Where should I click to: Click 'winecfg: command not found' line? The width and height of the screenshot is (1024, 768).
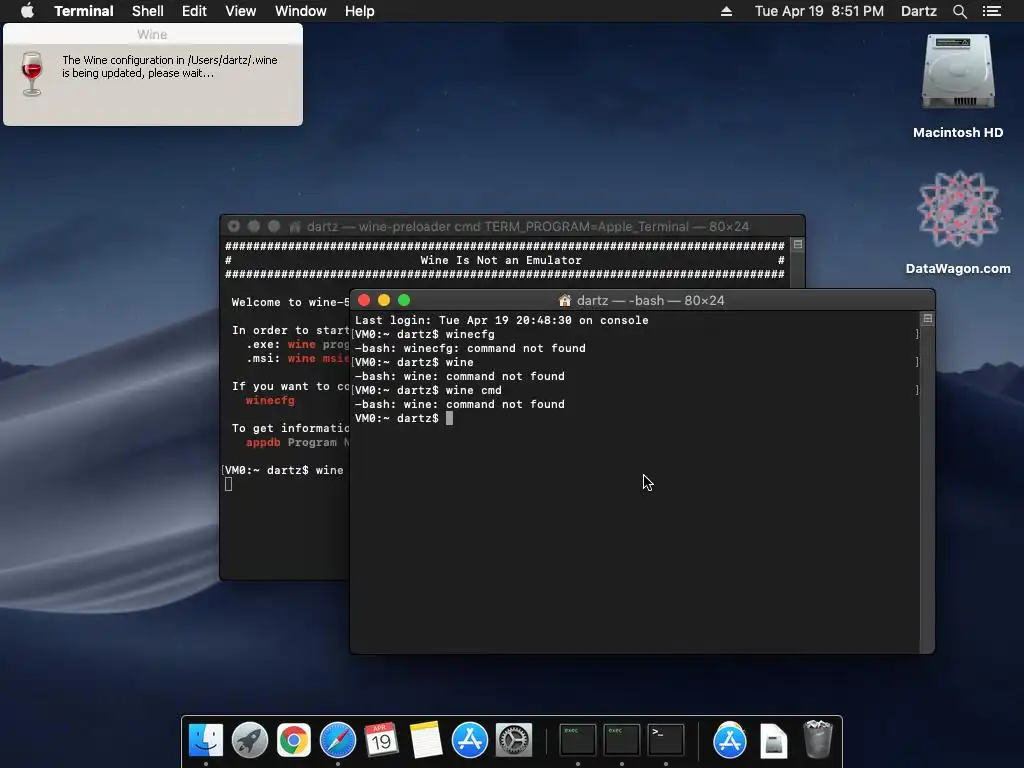[x=470, y=348]
